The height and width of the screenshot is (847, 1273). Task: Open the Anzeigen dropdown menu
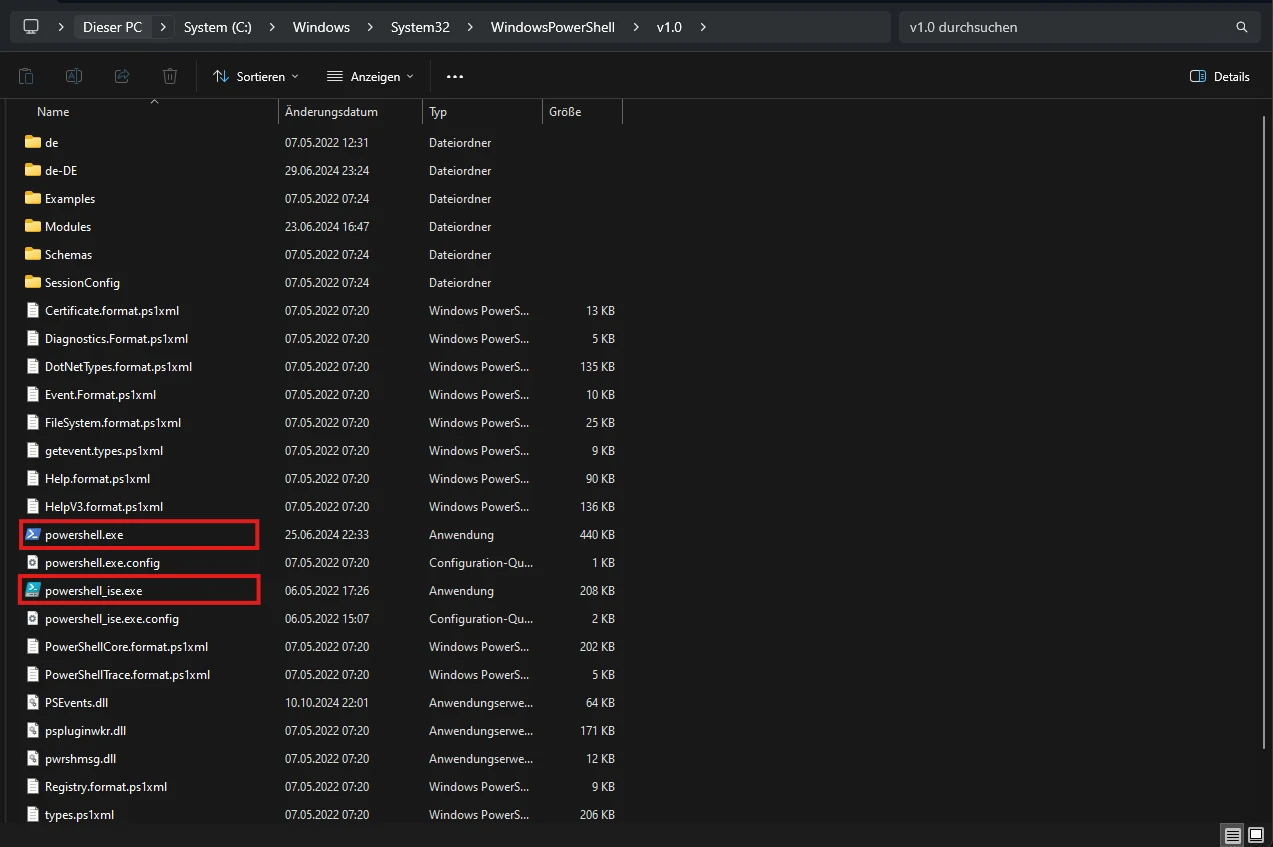point(370,76)
